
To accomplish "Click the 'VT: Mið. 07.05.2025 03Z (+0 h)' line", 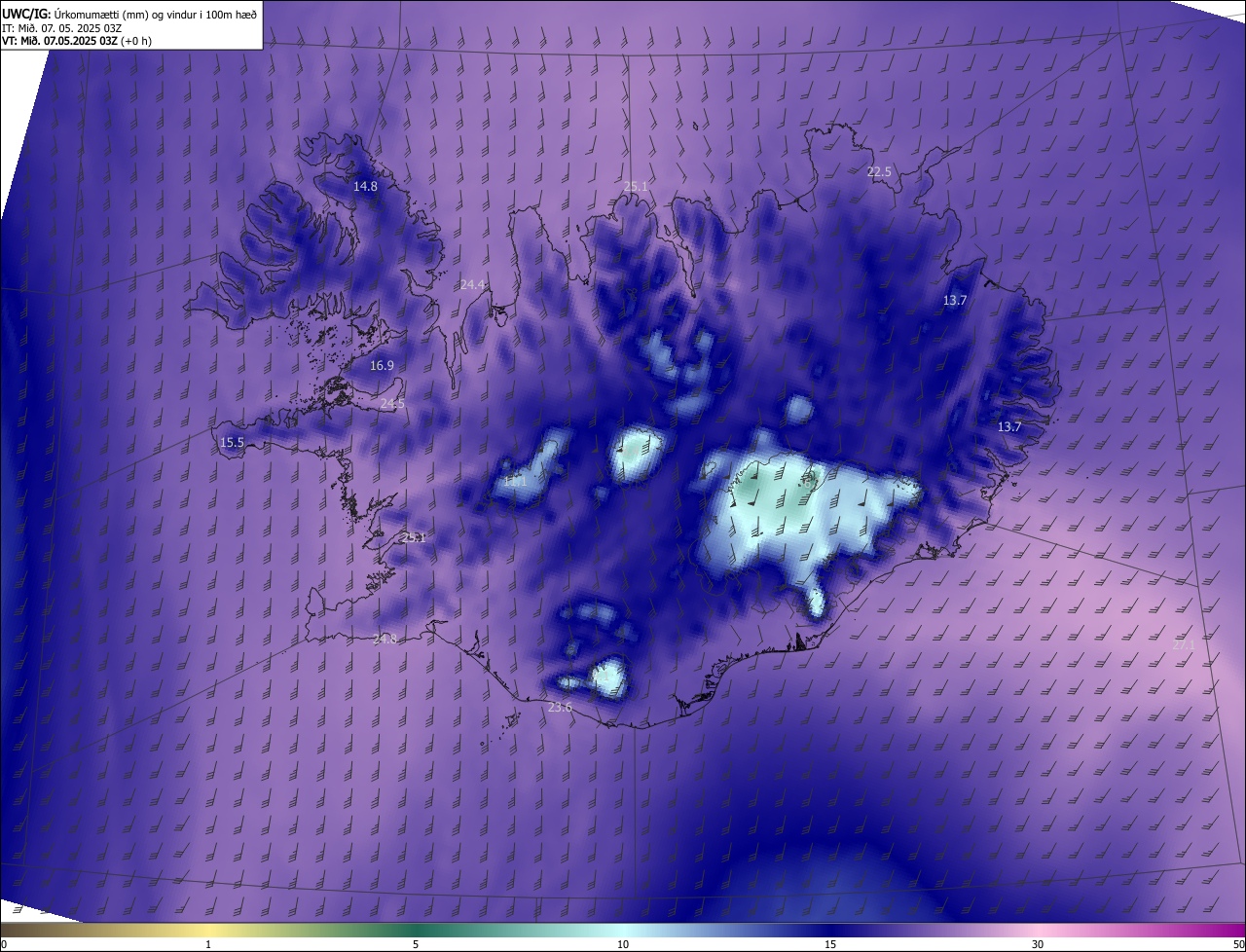I will tap(77, 41).
